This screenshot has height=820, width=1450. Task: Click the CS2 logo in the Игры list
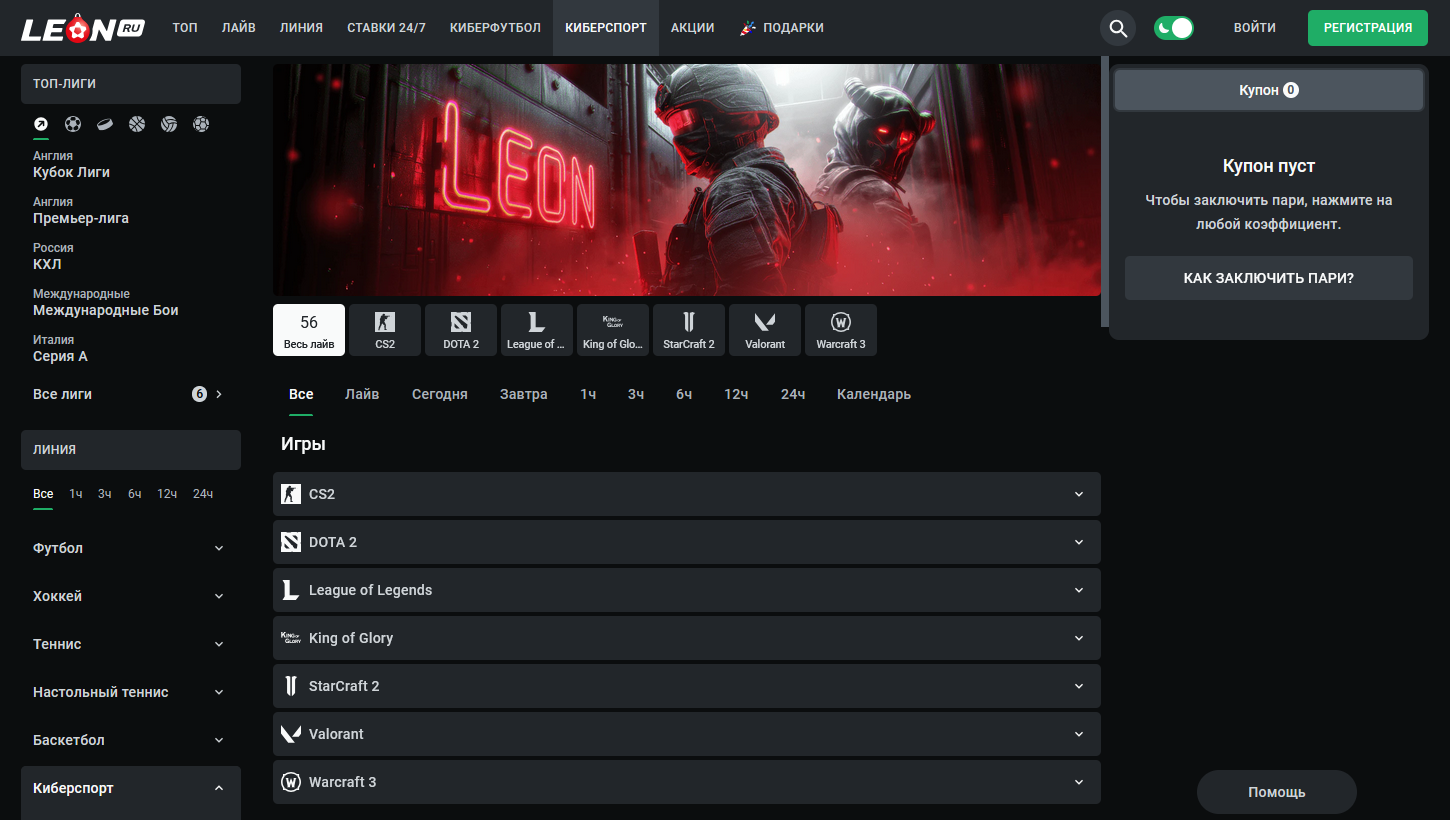(x=291, y=494)
